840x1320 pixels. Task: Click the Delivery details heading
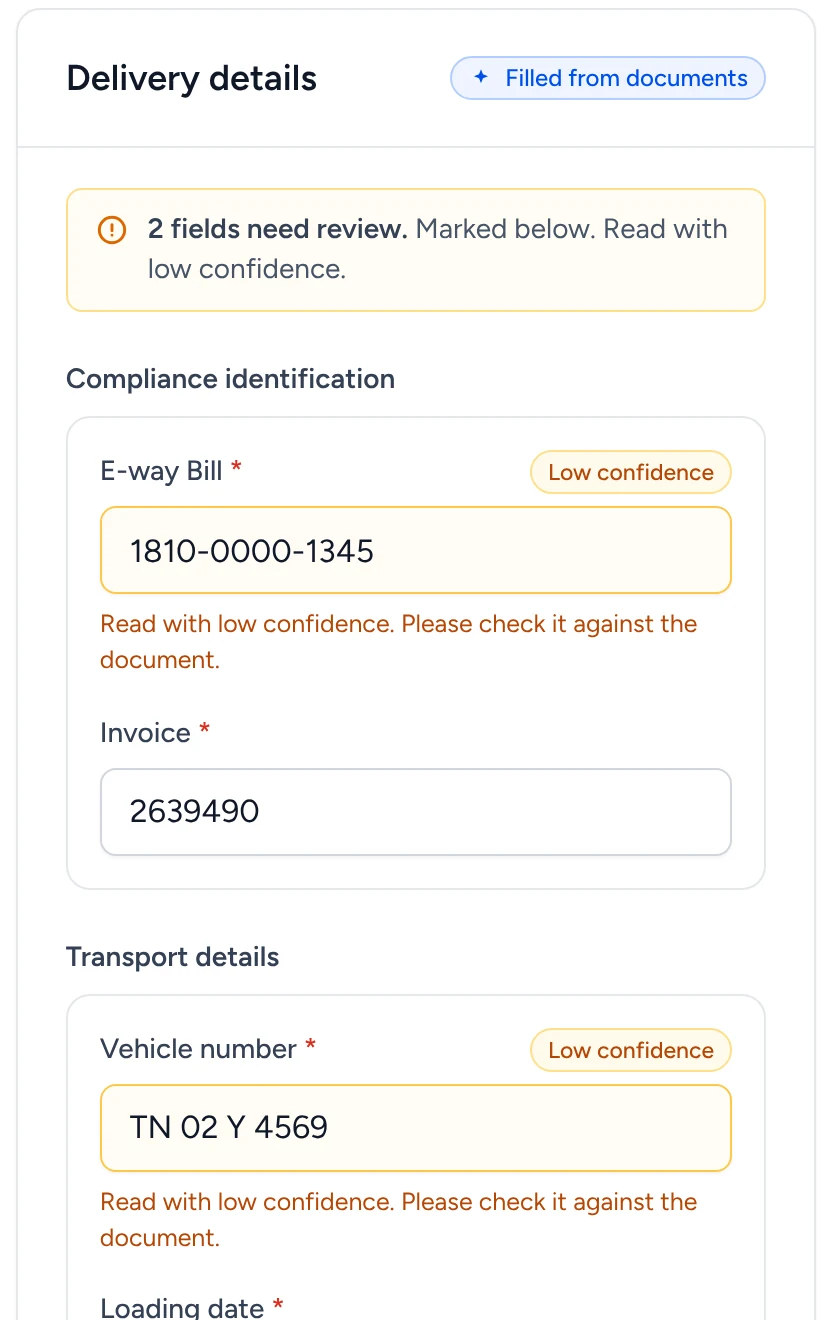(x=192, y=78)
